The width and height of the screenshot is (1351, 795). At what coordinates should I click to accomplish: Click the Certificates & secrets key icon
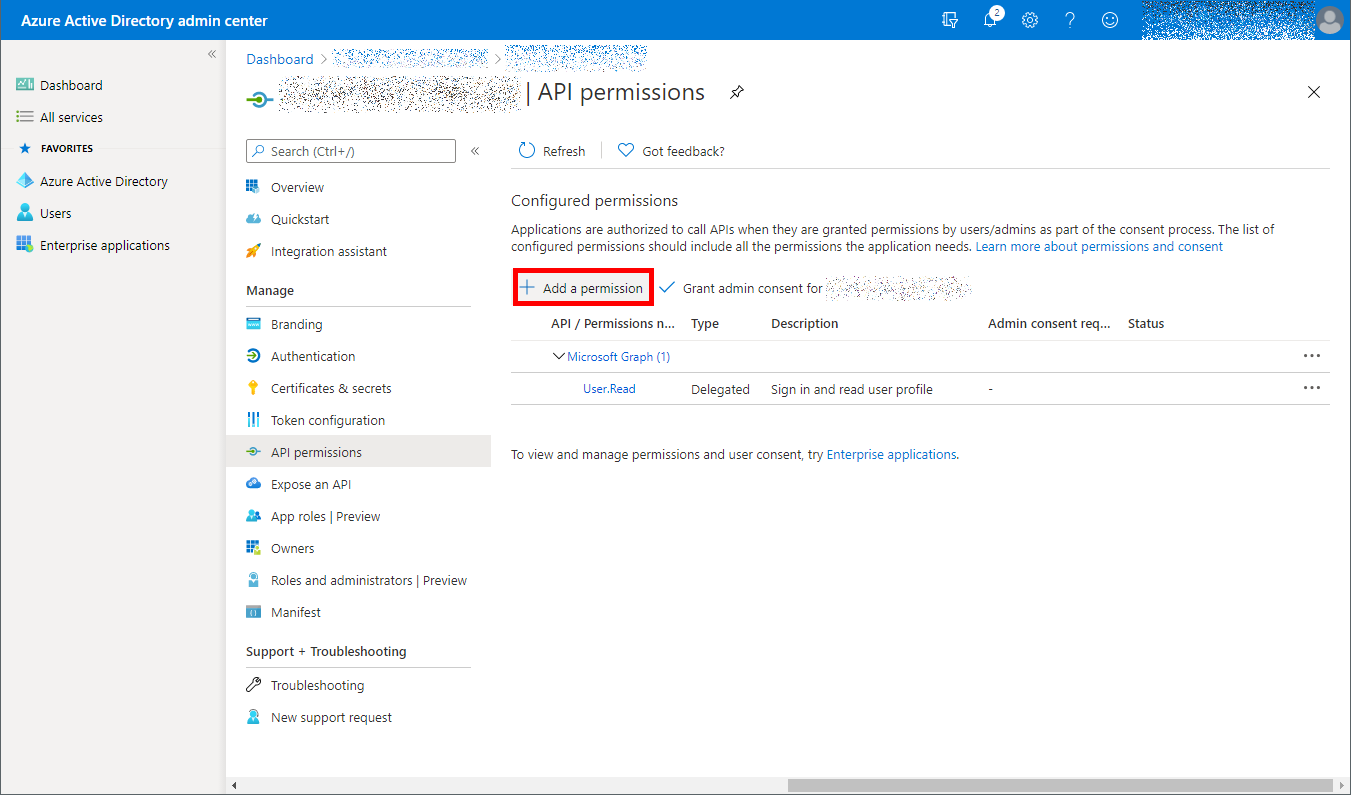coord(253,388)
